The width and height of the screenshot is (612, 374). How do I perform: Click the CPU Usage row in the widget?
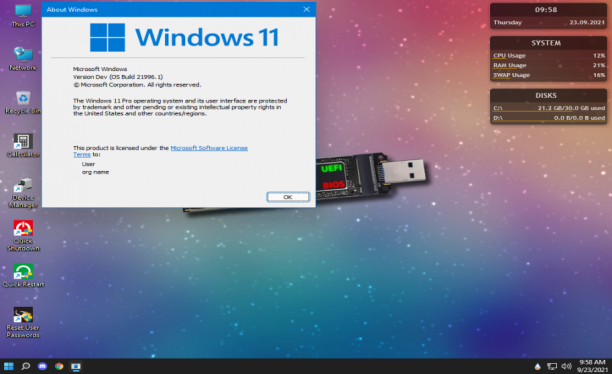(548, 56)
